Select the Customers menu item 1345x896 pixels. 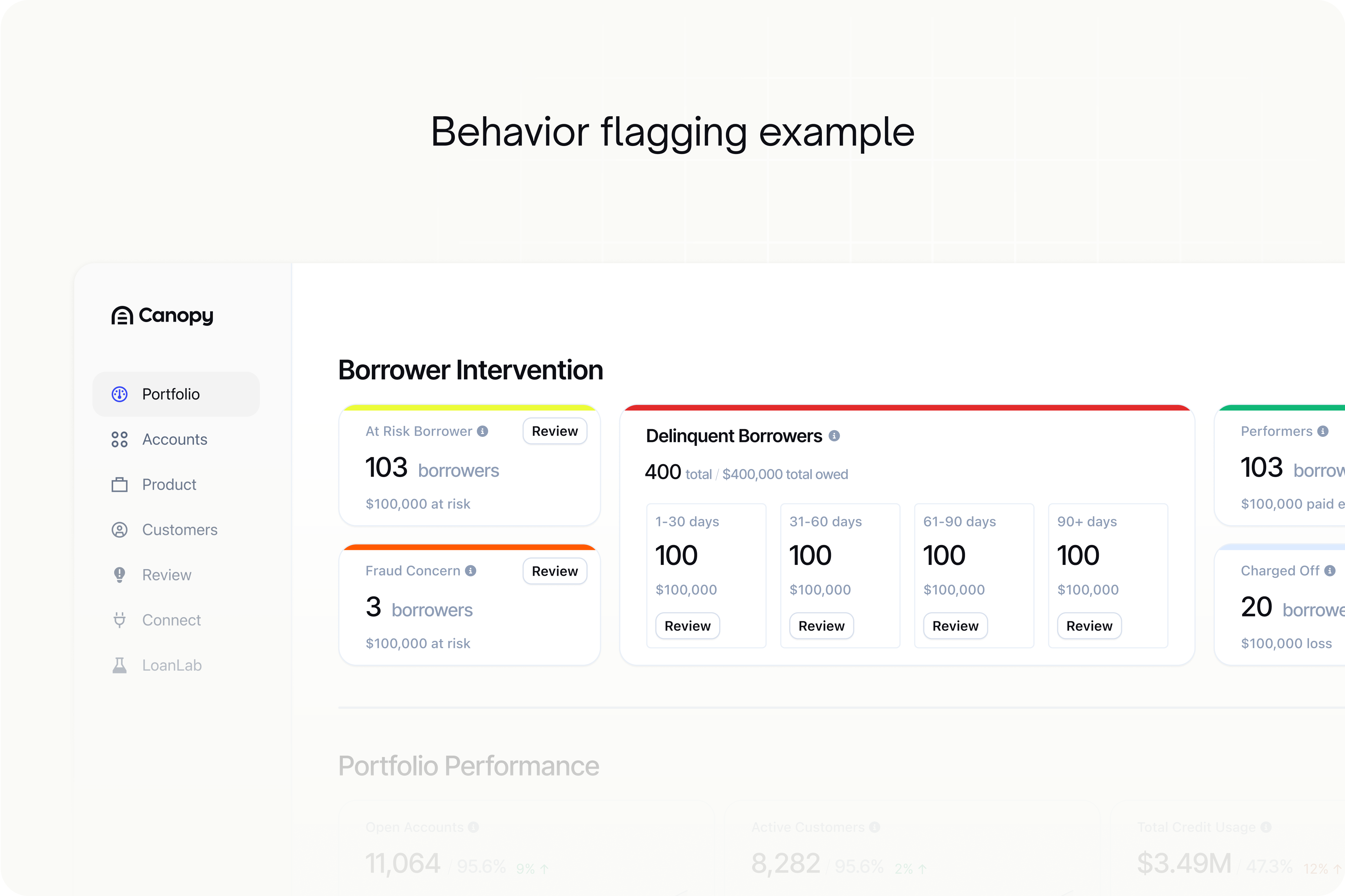[x=180, y=530]
